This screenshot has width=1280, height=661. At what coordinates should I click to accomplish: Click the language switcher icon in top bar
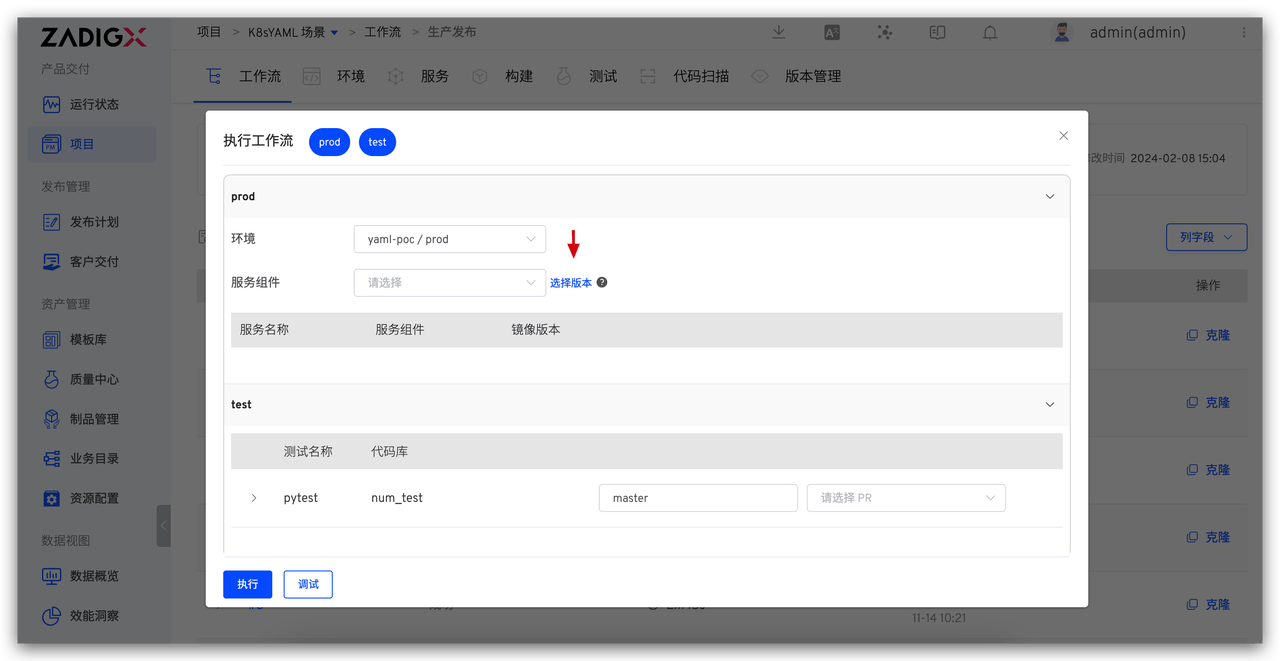point(831,32)
